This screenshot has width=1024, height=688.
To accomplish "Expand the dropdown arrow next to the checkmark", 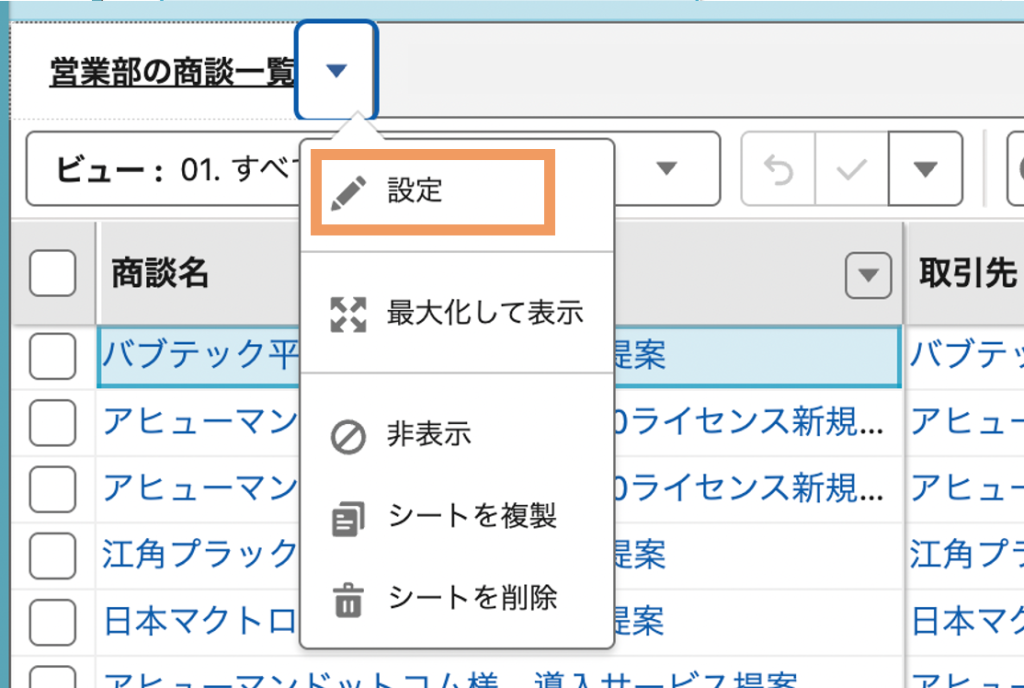I will point(925,169).
